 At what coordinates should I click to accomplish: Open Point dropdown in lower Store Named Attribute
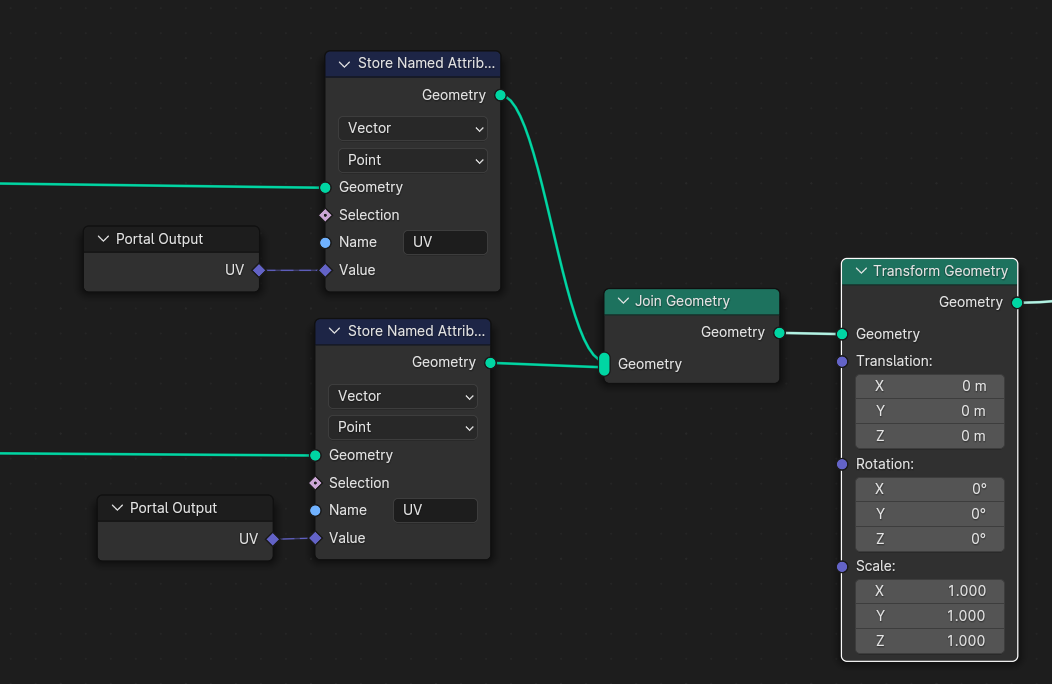tap(403, 428)
